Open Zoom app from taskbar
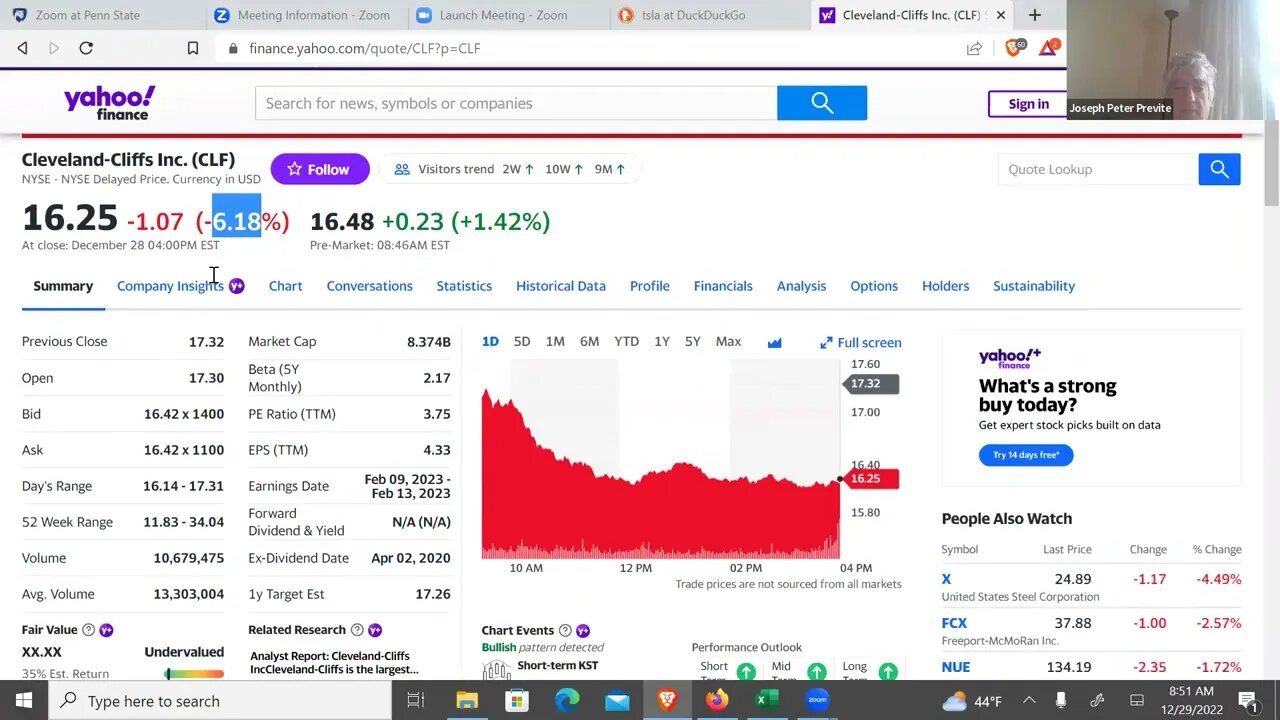This screenshot has height=720, width=1280. pos(817,701)
